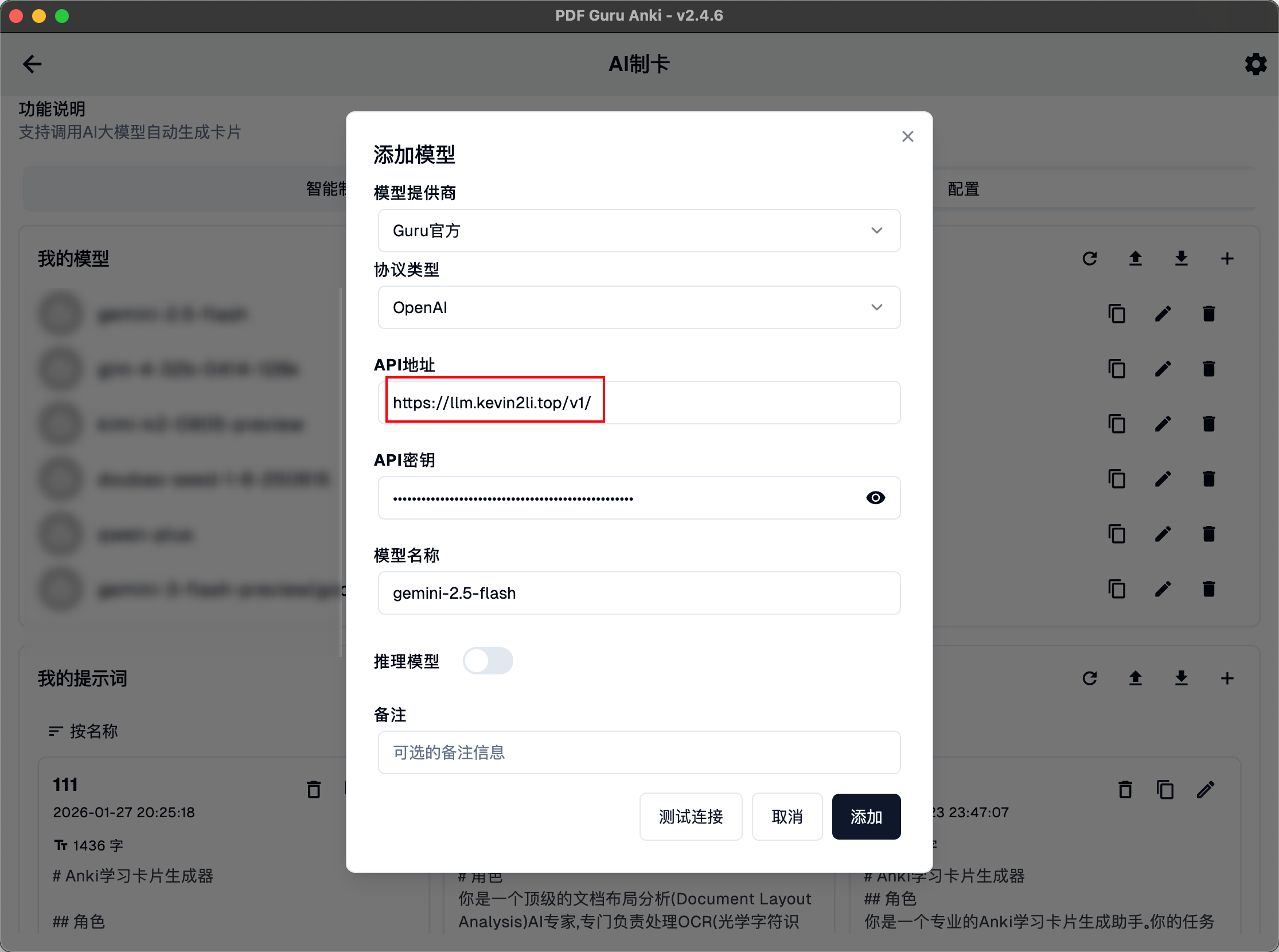Click the 备注 input field
Screen dimensions: 1279x952
638,752
